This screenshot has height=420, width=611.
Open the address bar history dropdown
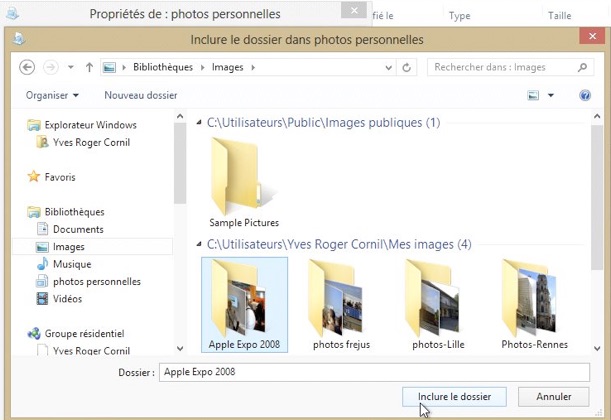click(x=388, y=67)
